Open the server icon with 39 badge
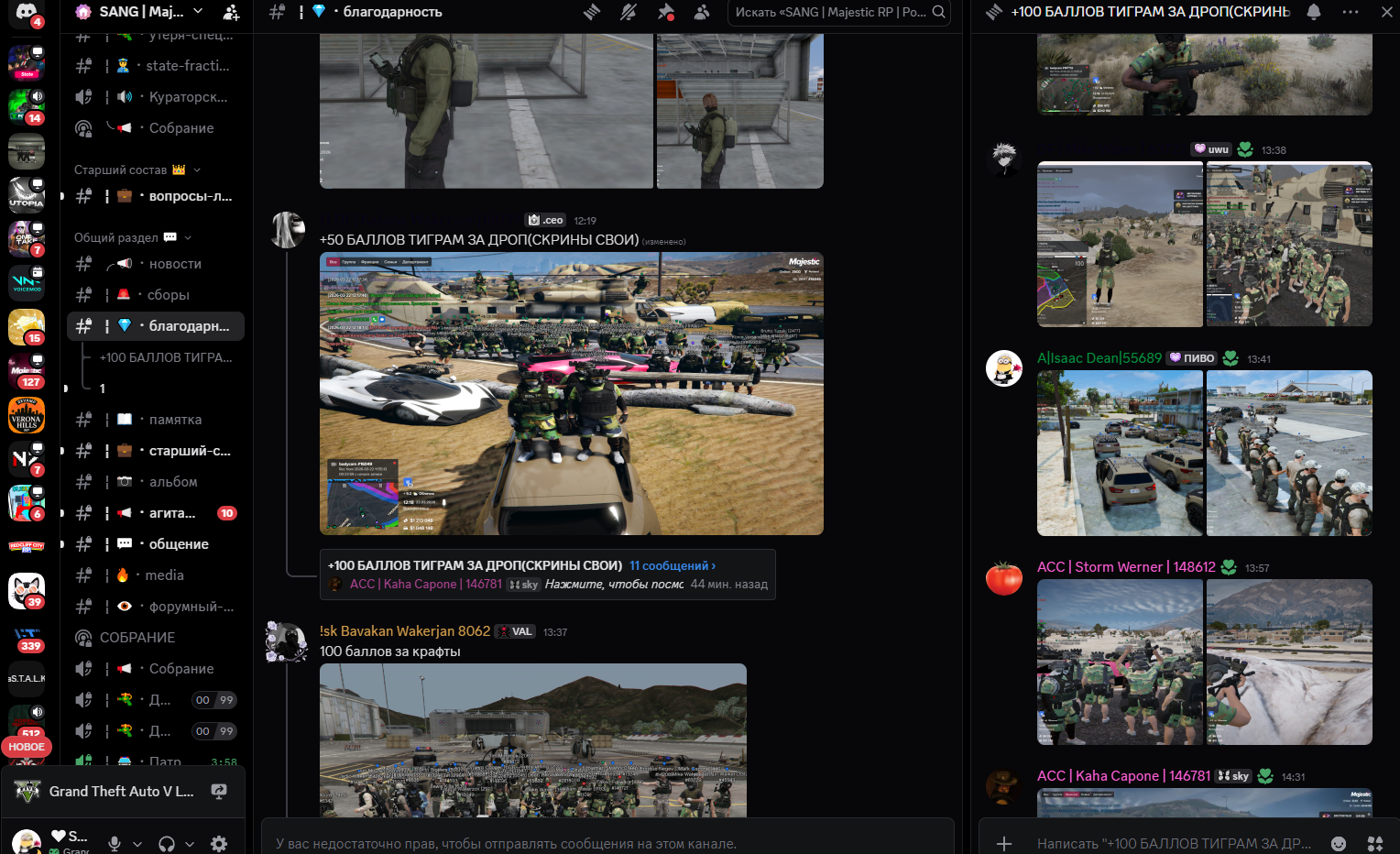This screenshot has width=1400, height=854. (x=27, y=591)
